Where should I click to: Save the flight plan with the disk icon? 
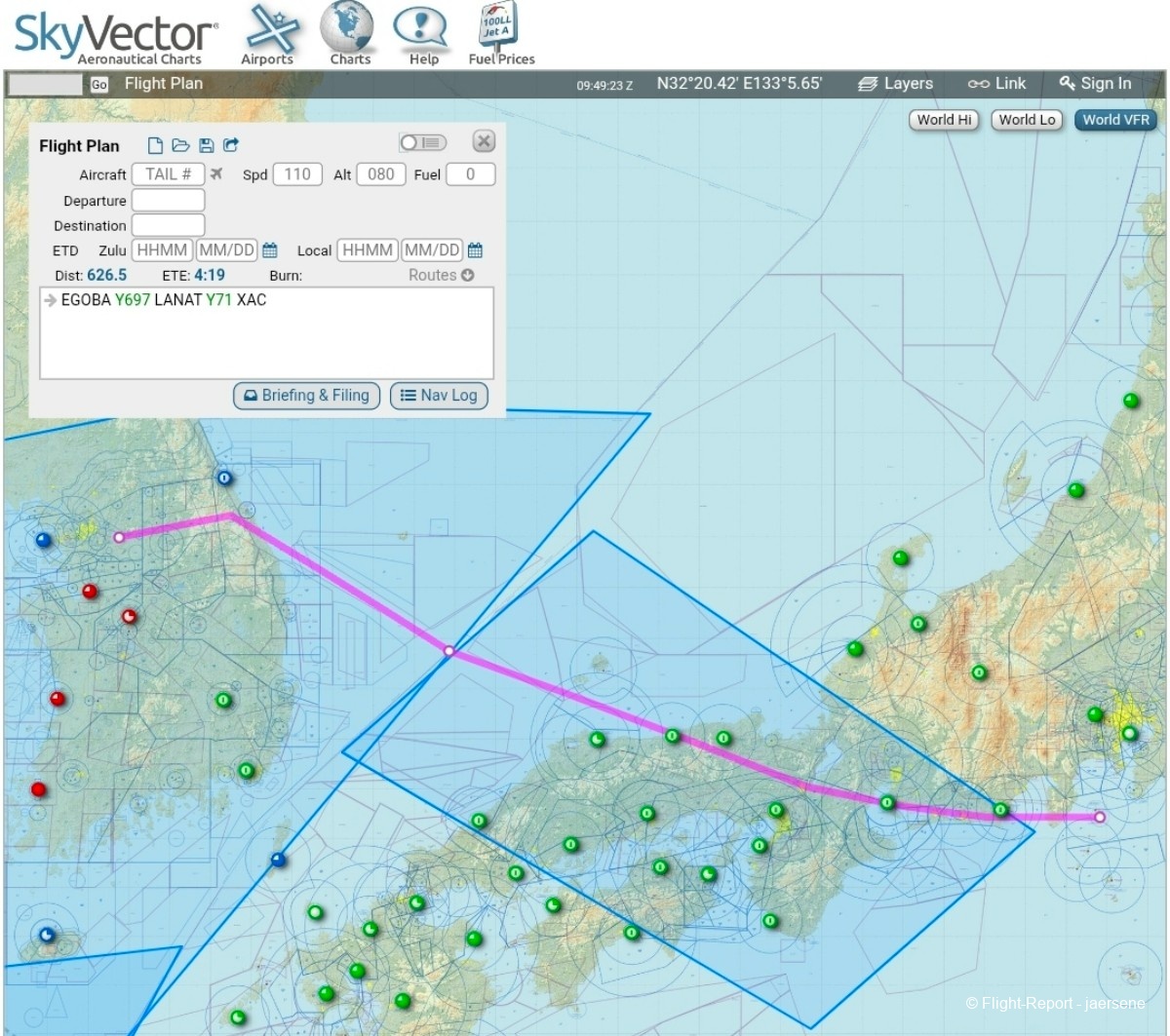pyautogui.click(x=206, y=145)
